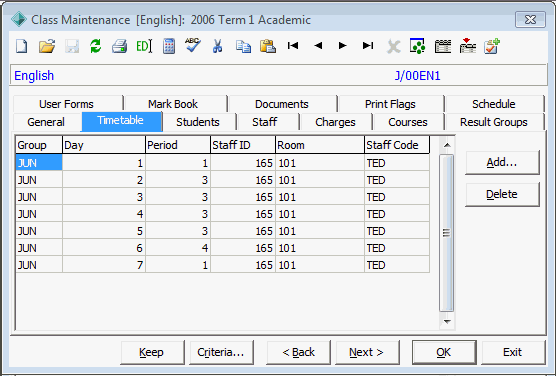Image resolution: width=556 pixels, height=376 pixels.
Task: Click the Staff Code column header
Action: coord(397,145)
